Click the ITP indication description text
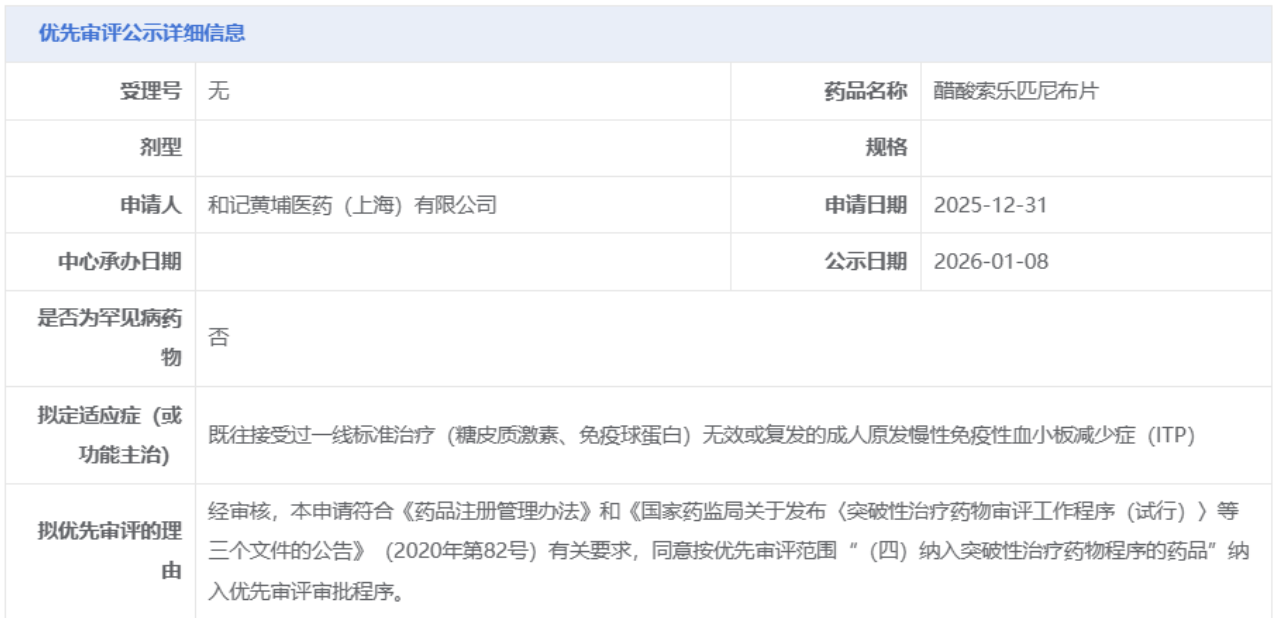Image resolution: width=1278 pixels, height=618 pixels. [702, 435]
